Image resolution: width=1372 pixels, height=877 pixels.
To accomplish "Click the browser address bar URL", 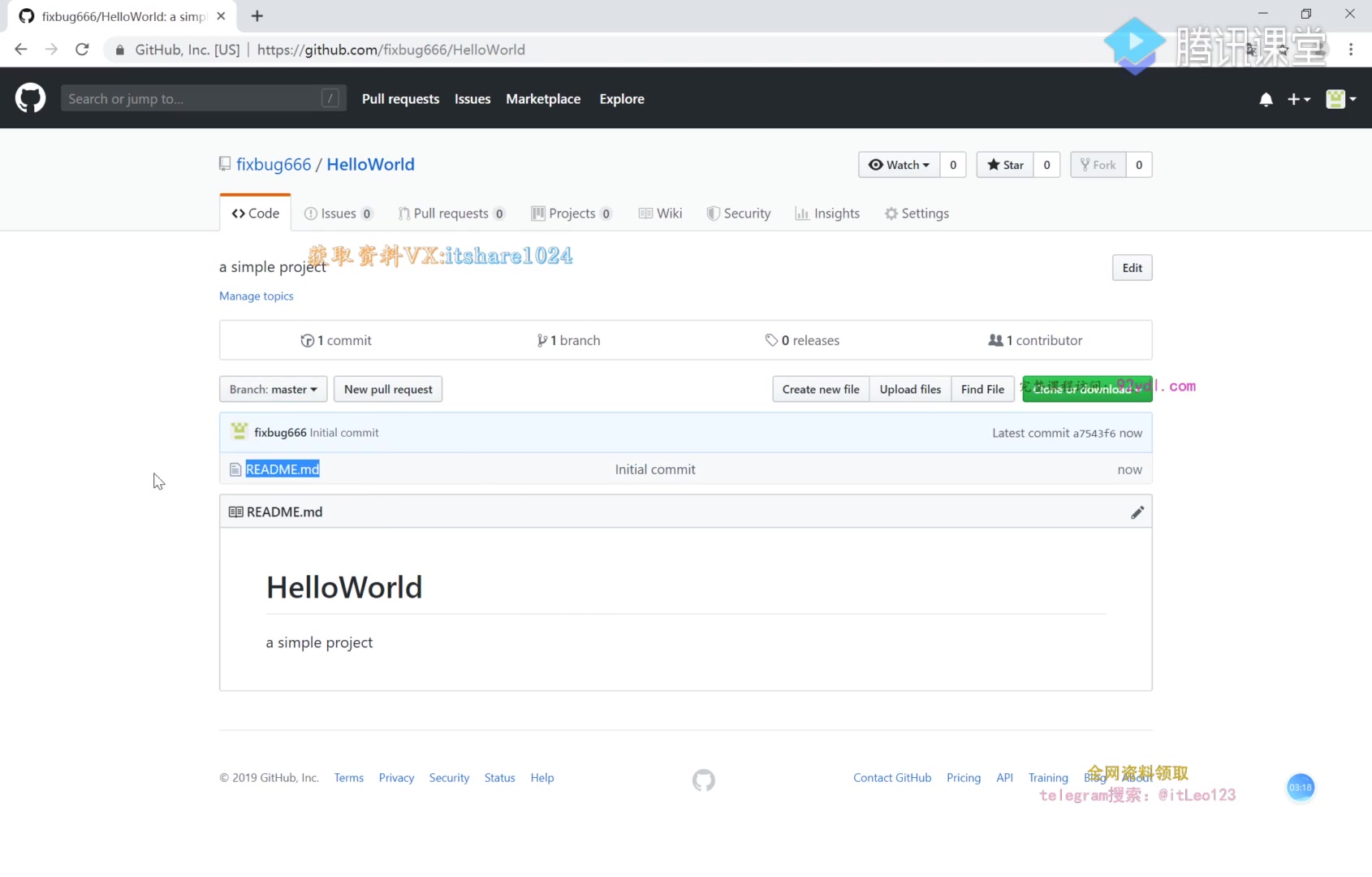I will point(391,50).
